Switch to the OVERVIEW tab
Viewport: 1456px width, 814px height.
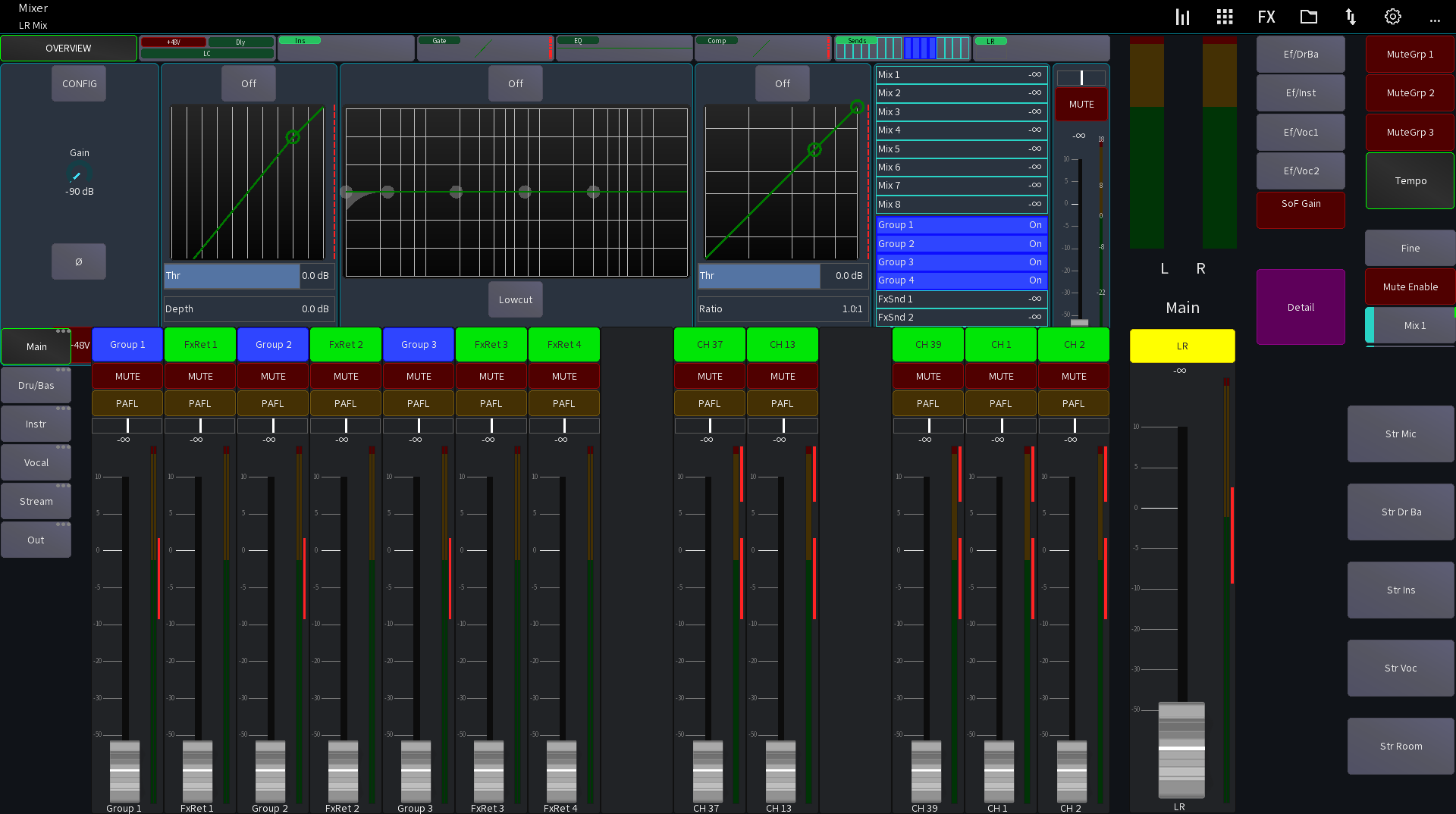(68, 47)
